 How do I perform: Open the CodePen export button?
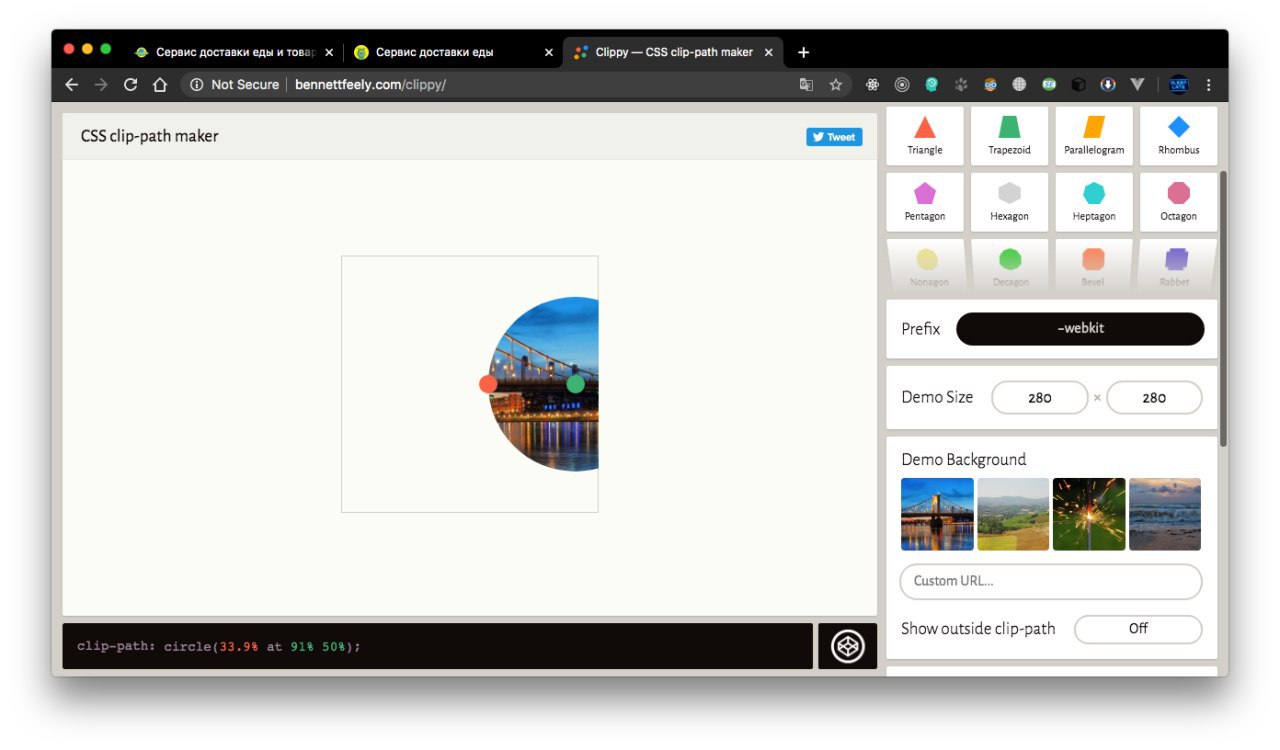[x=847, y=646]
